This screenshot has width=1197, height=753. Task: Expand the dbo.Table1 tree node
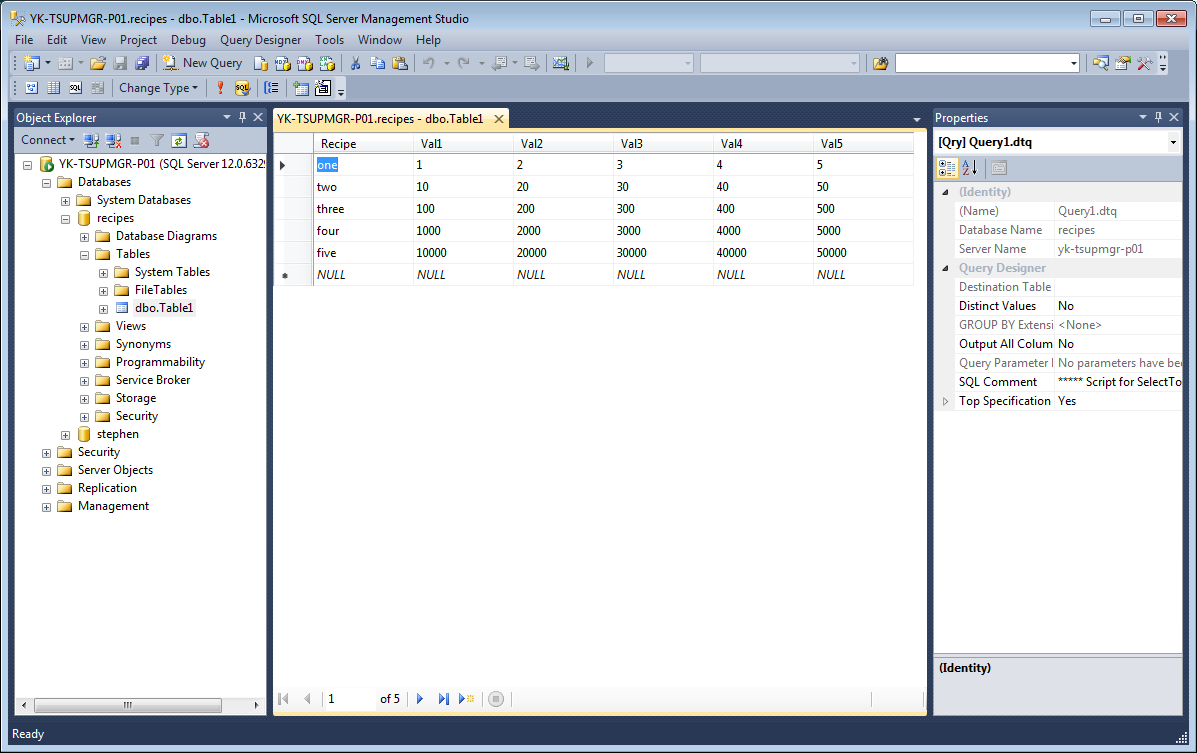pos(103,309)
